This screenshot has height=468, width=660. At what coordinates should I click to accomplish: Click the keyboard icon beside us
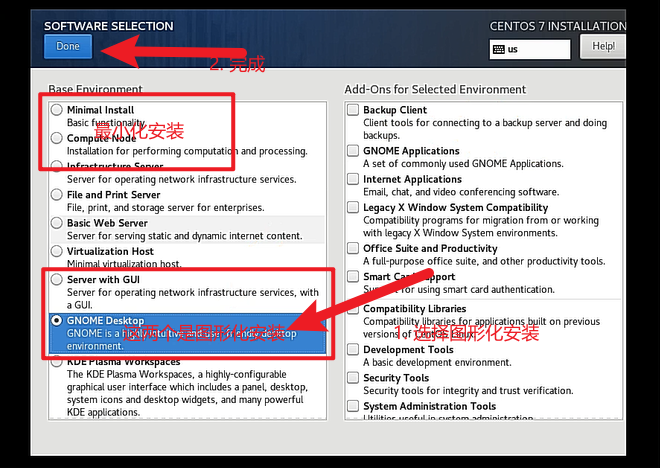tap(499, 49)
